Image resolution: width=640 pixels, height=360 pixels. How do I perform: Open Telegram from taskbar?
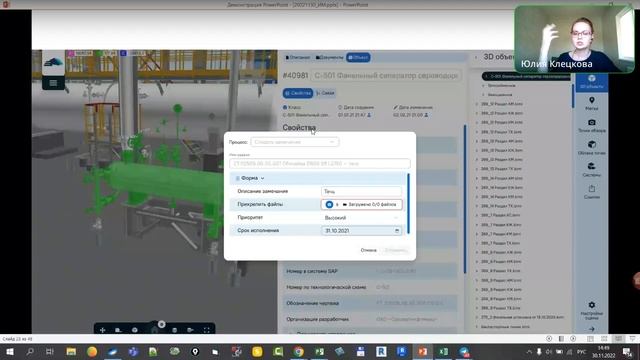[x=464, y=351]
